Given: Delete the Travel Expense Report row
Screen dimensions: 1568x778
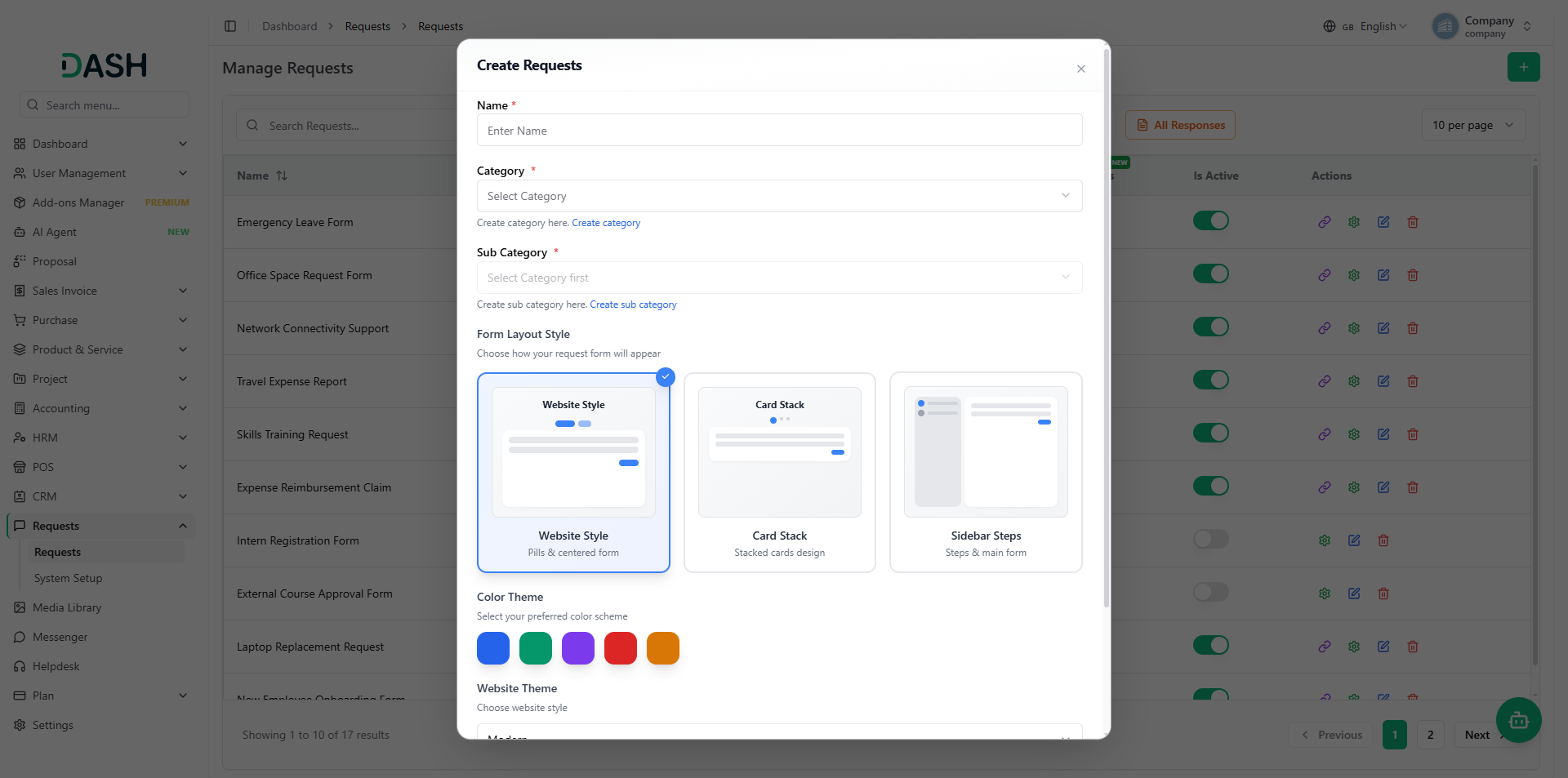Looking at the screenshot, I should coord(1413,381).
